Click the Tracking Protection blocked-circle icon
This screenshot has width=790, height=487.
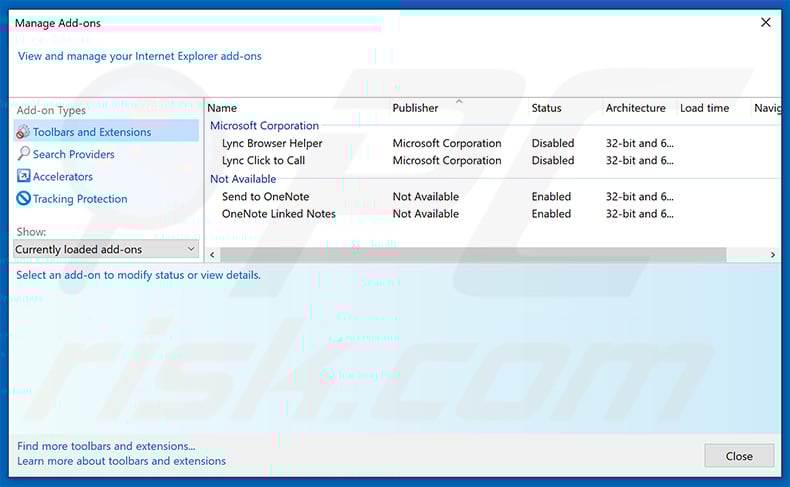tap(23, 198)
